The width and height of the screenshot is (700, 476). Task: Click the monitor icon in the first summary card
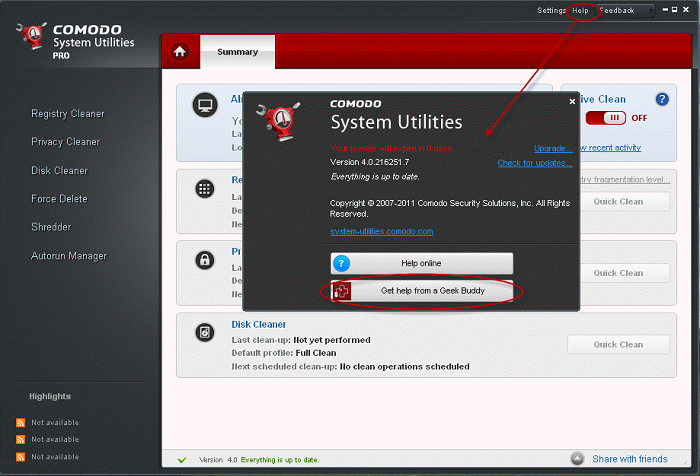pyautogui.click(x=205, y=105)
